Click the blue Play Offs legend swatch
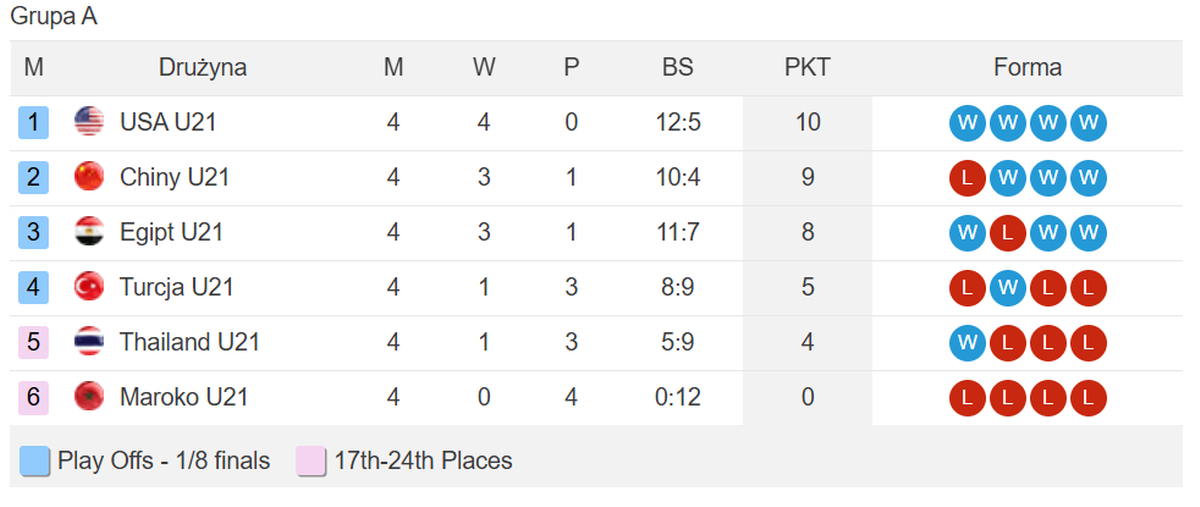The image size is (1200, 507). pyautogui.click(x=34, y=462)
